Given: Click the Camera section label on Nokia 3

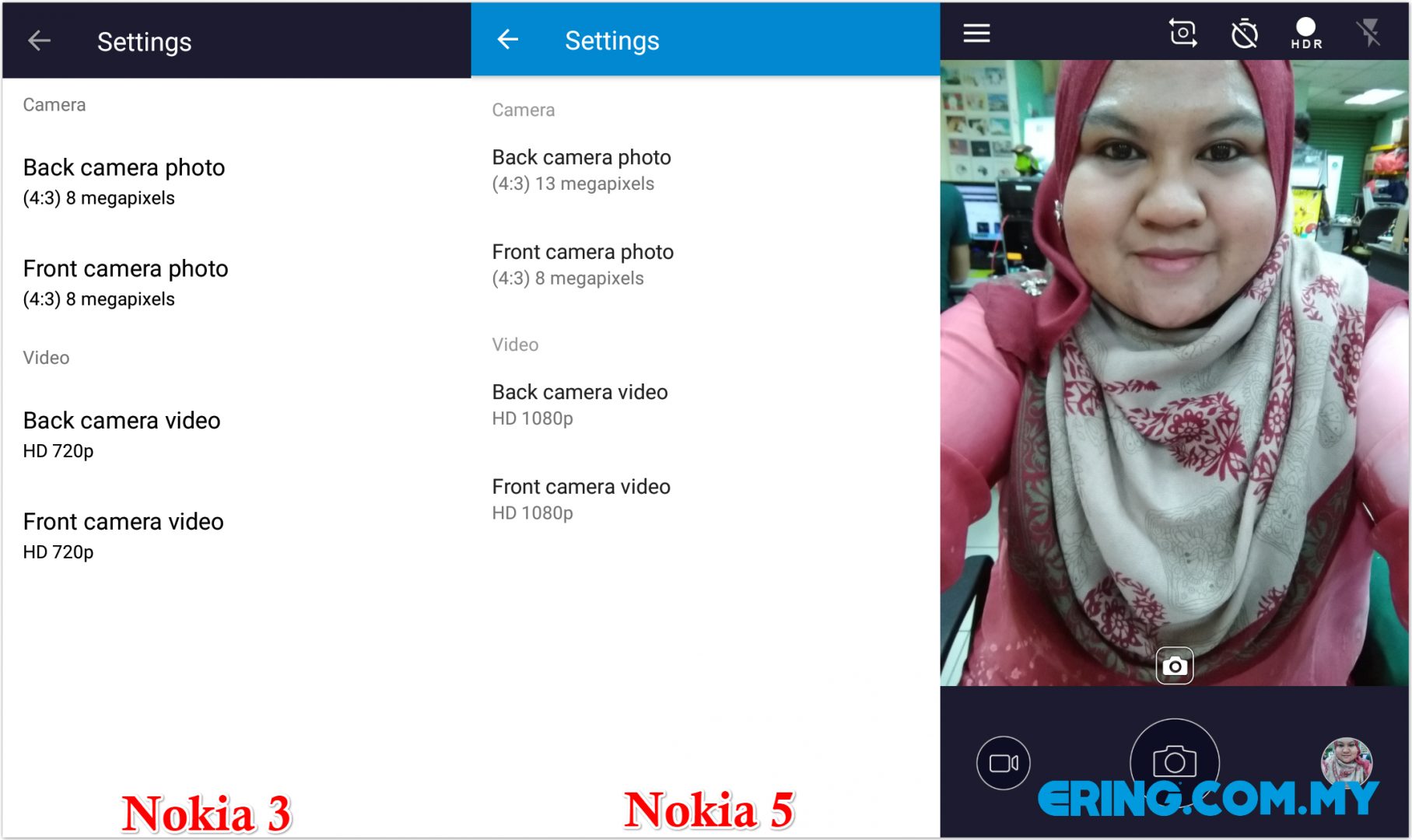Looking at the screenshot, I should (x=54, y=105).
